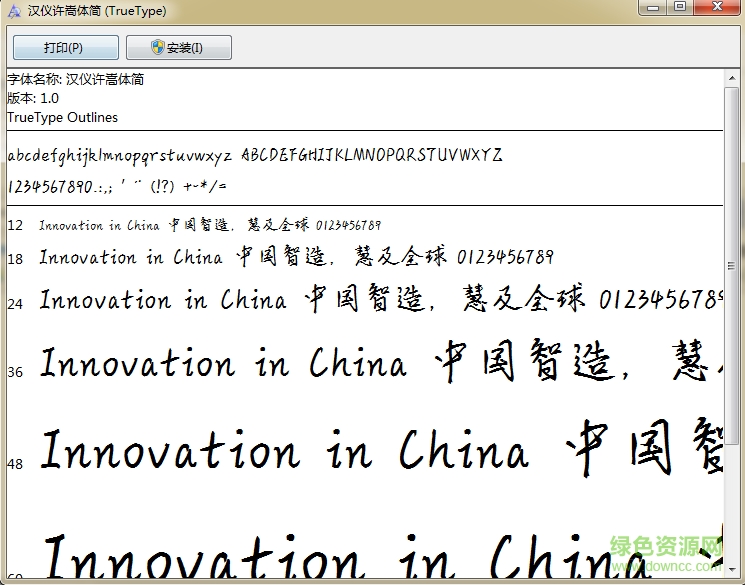Click the size 18 sample line
This screenshot has width=745, height=585.
(x=280, y=257)
